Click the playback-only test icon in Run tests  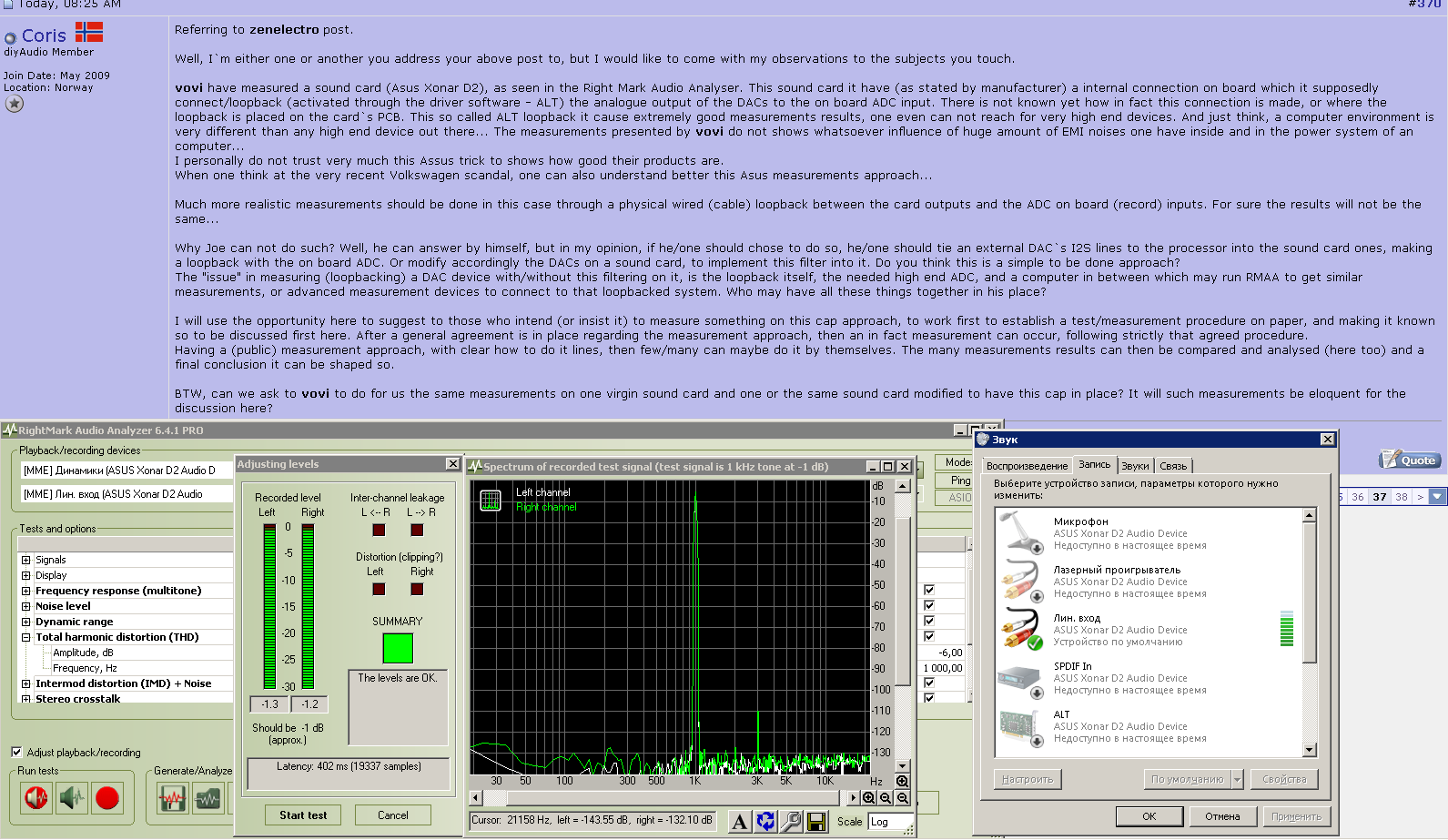tap(36, 798)
